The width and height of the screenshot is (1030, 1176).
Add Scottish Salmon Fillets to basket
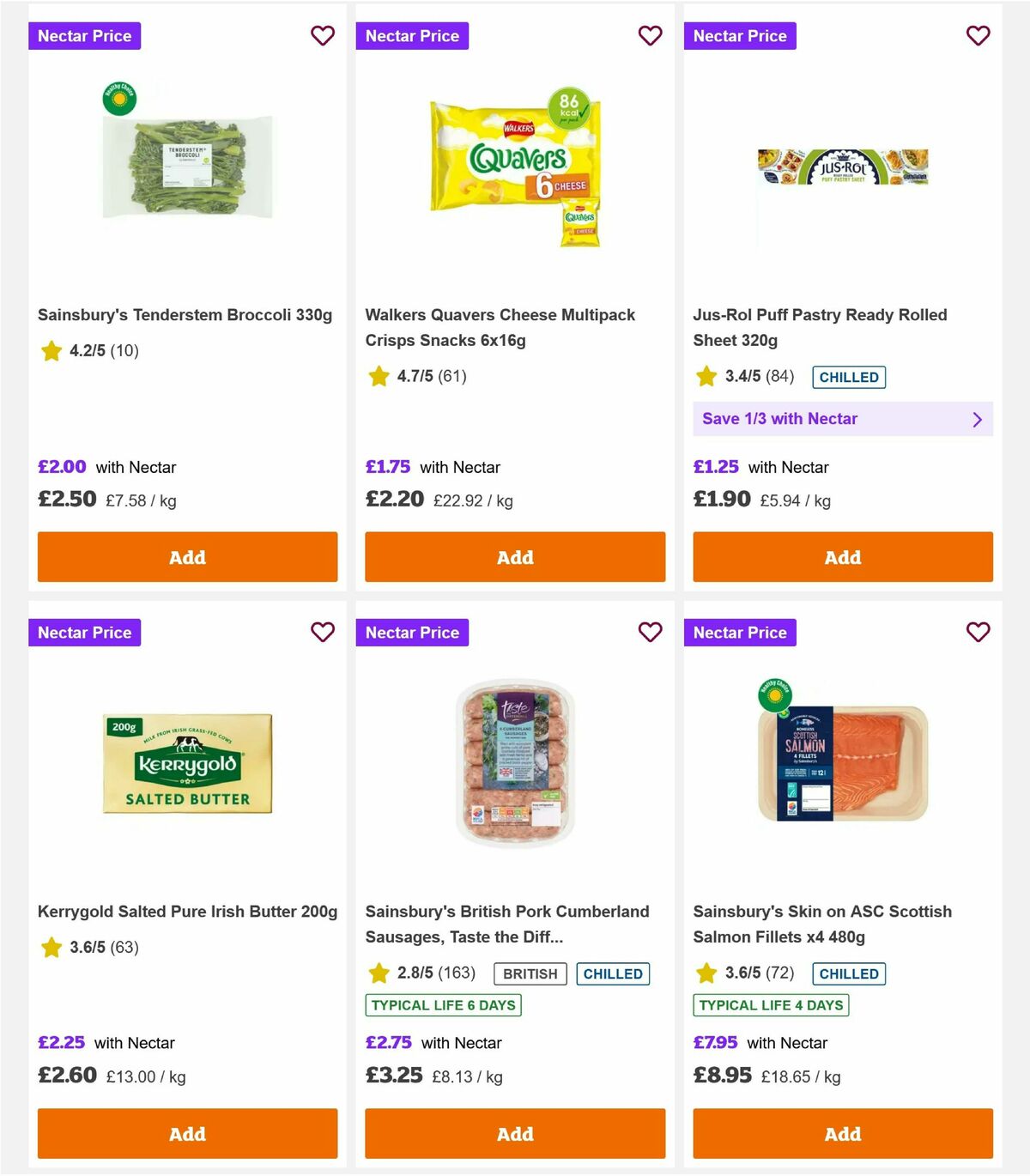[842, 1134]
